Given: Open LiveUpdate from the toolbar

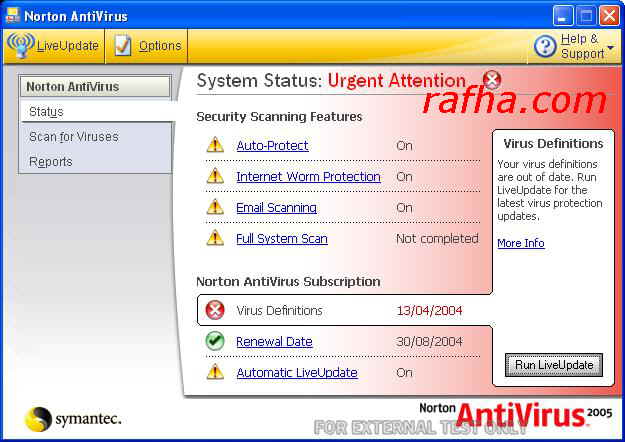Looking at the screenshot, I should (55, 46).
